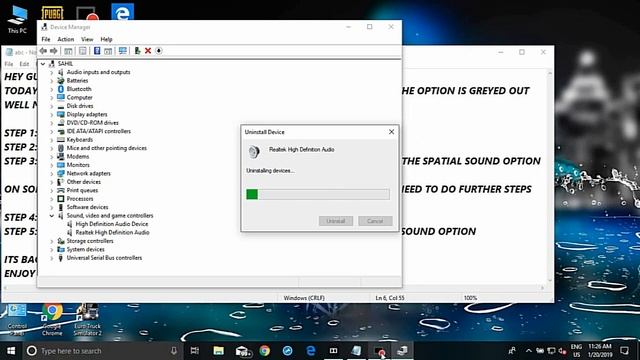Click the Notepad vertical scrollbar
This screenshot has width=640, height=360.
pyautogui.click(x=549, y=176)
